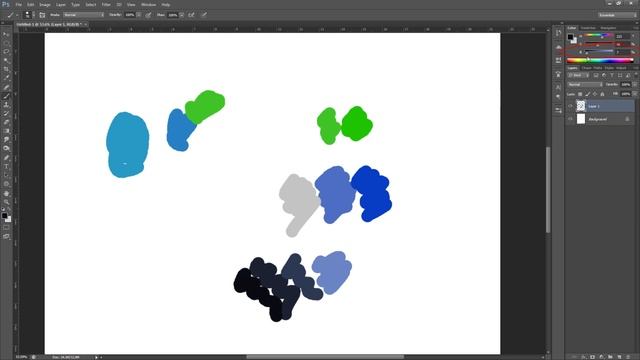The image size is (640, 360).
Task: Open the brush preset picker
Action: click(x=29, y=15)
